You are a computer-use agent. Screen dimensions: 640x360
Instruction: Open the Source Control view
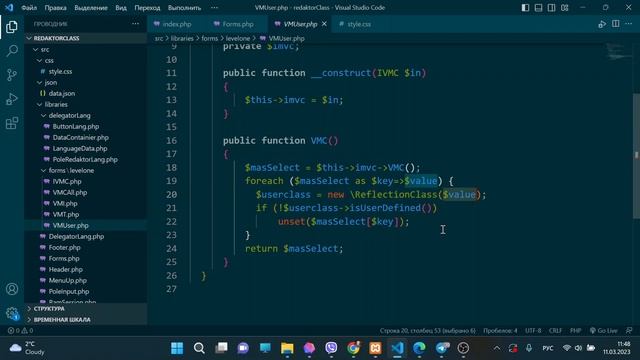coord(12,75)
